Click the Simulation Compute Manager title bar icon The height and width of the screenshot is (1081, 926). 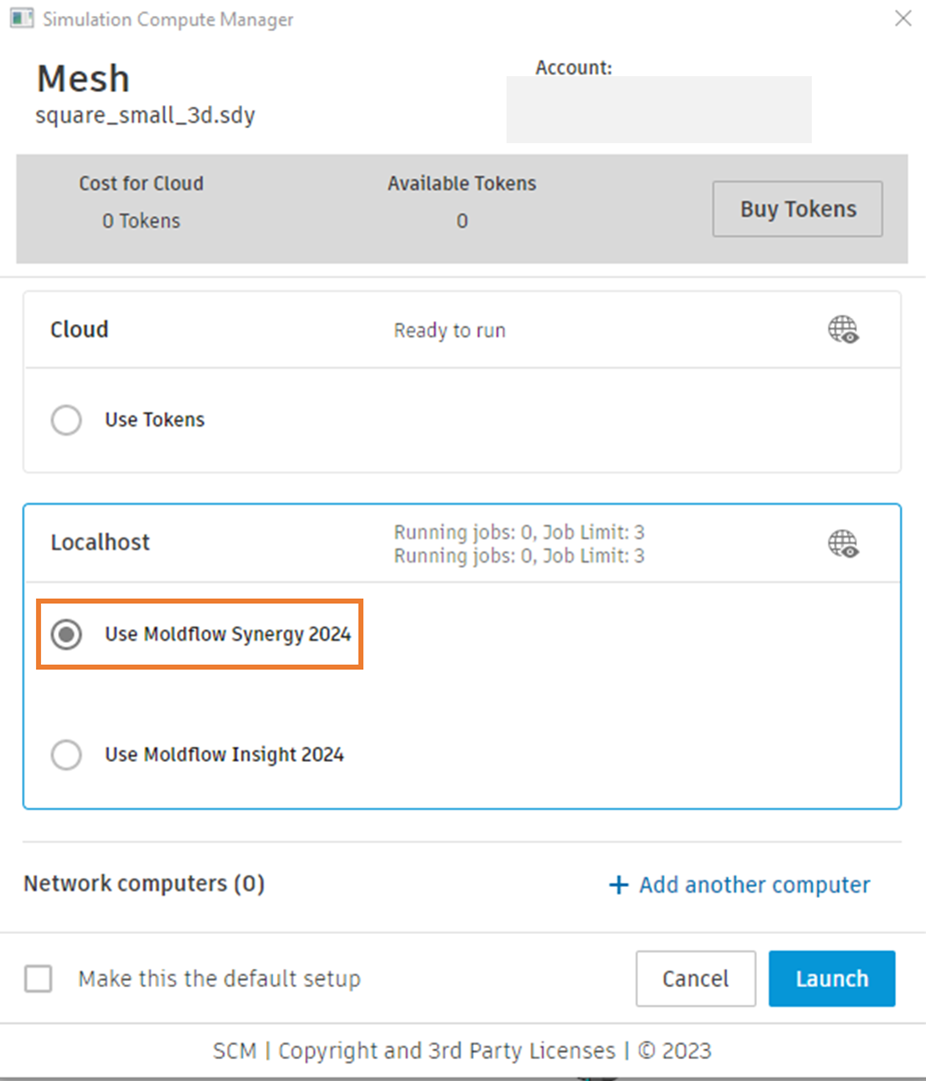[21, 18]
